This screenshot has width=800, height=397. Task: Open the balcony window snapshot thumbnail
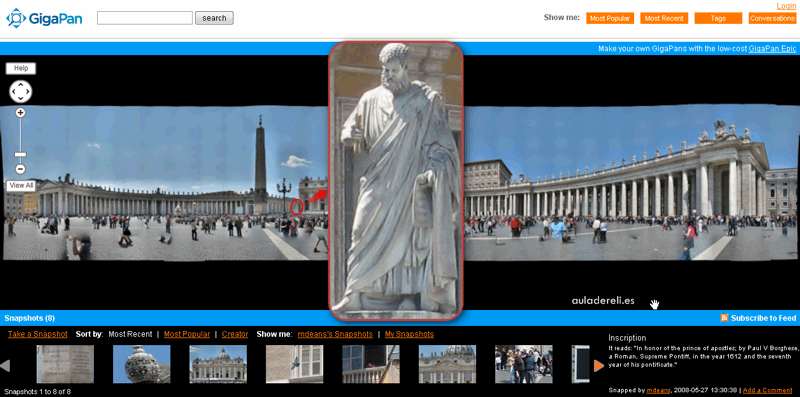pyautogui.click(x=371, y=364)
